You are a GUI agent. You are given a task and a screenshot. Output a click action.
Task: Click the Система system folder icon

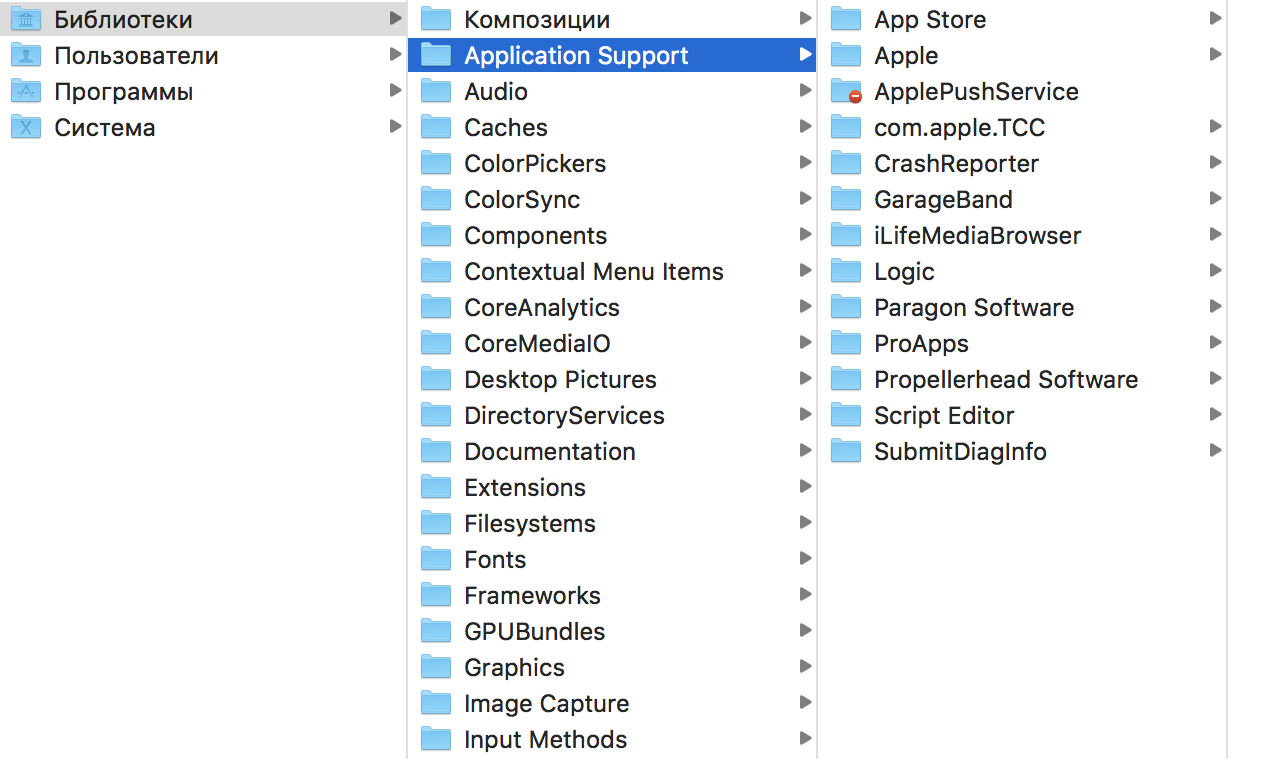point(26,127)
